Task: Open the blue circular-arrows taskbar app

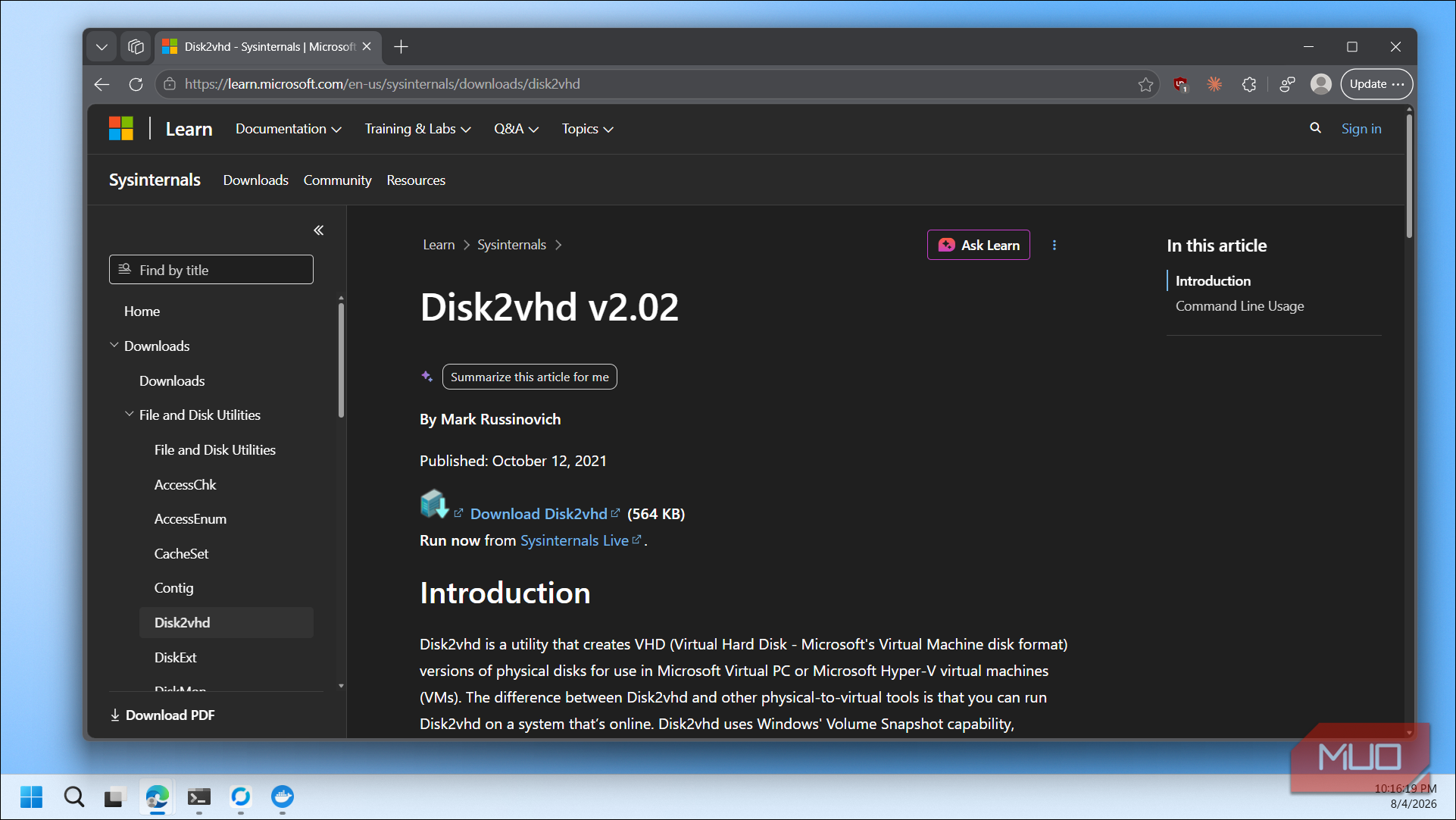Action: [x=240, y=797]
